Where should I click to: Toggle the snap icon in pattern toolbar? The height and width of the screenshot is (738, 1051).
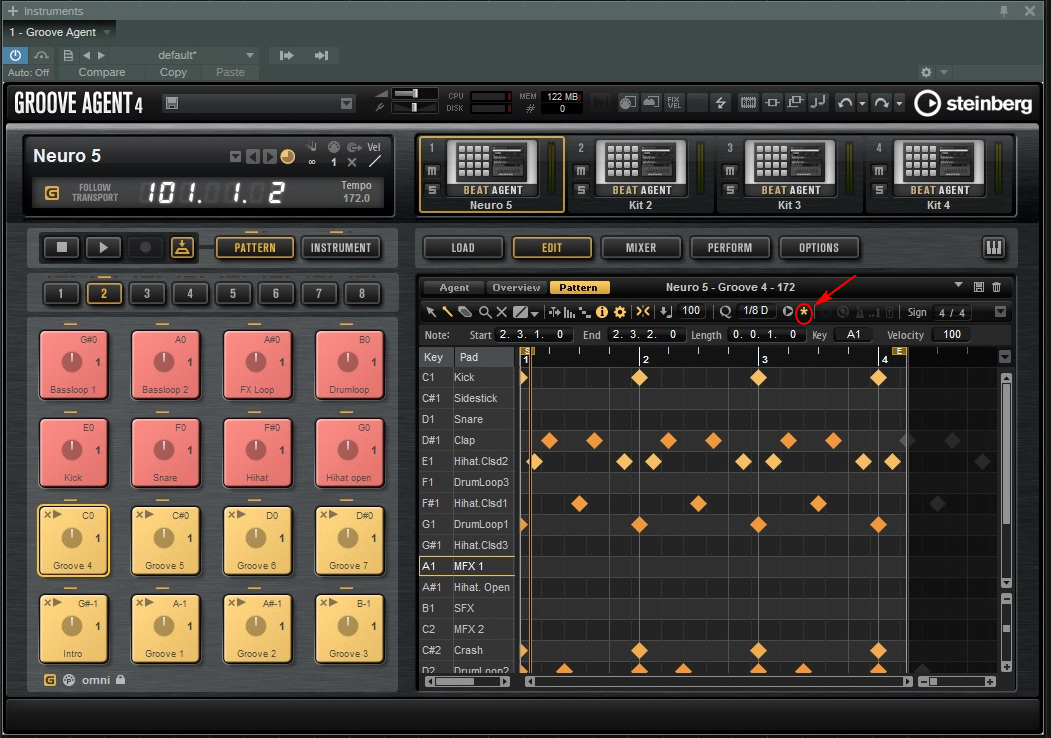[x=643, y=312]
